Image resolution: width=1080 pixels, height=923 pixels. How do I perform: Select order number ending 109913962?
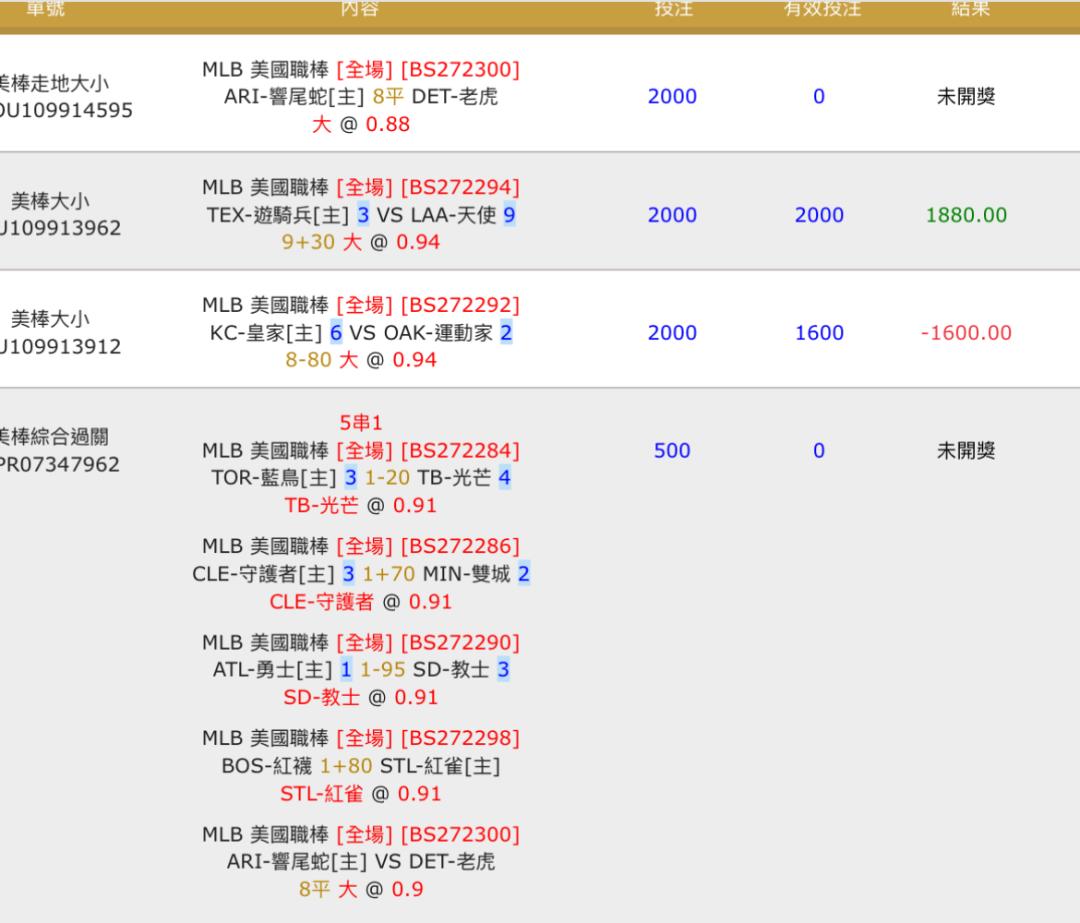tap(61, 228)
